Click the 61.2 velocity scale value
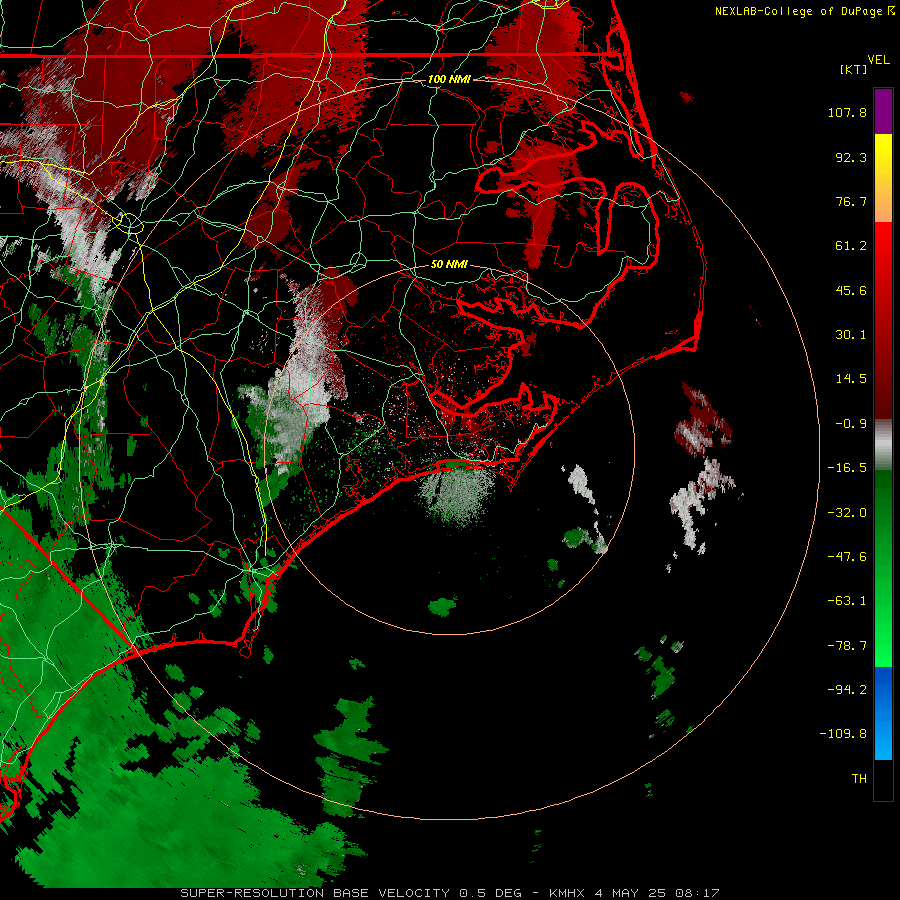 851,246
